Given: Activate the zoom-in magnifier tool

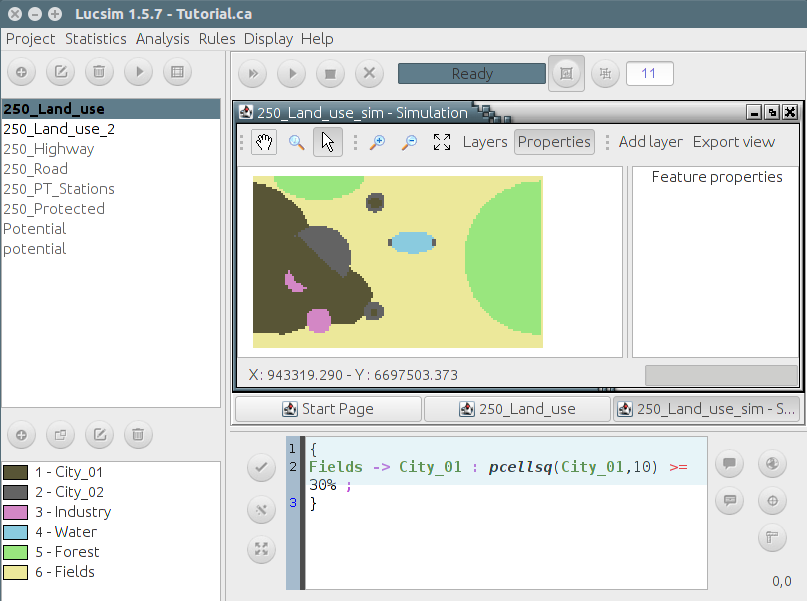Looking at the screenshot, I should [x=376, y=142].
